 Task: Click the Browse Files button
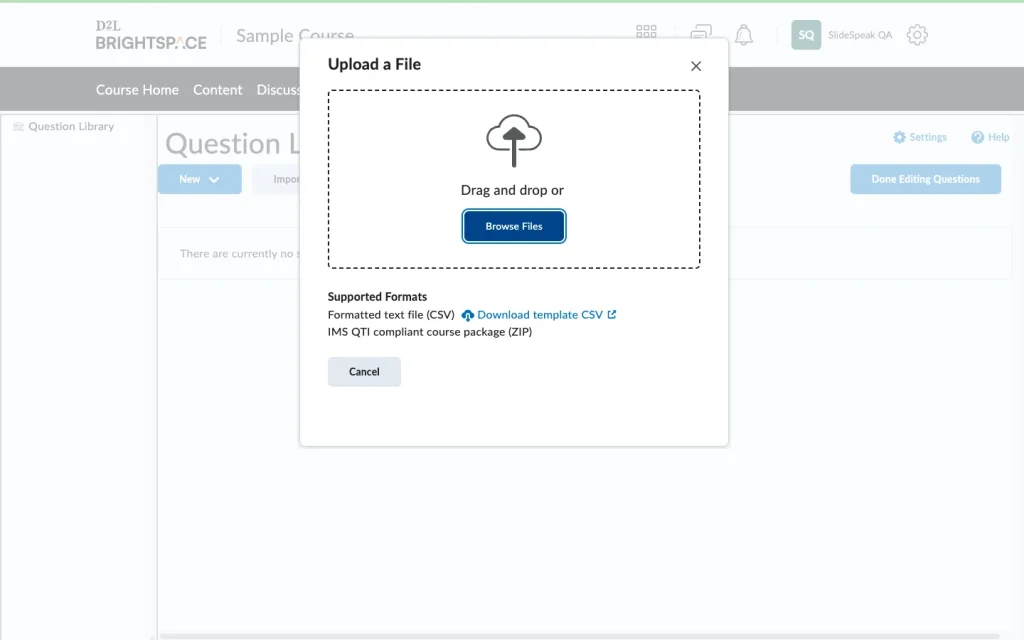513,226
